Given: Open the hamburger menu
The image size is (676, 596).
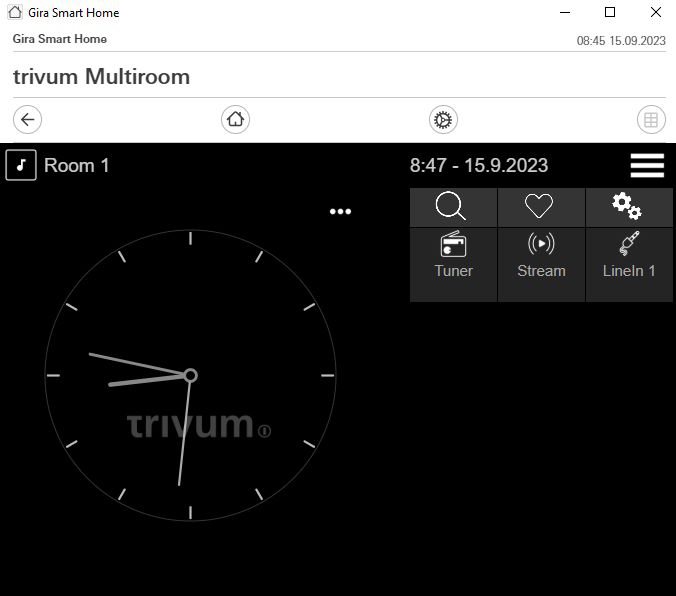Looking at the screenshot, I should [647, 166].
